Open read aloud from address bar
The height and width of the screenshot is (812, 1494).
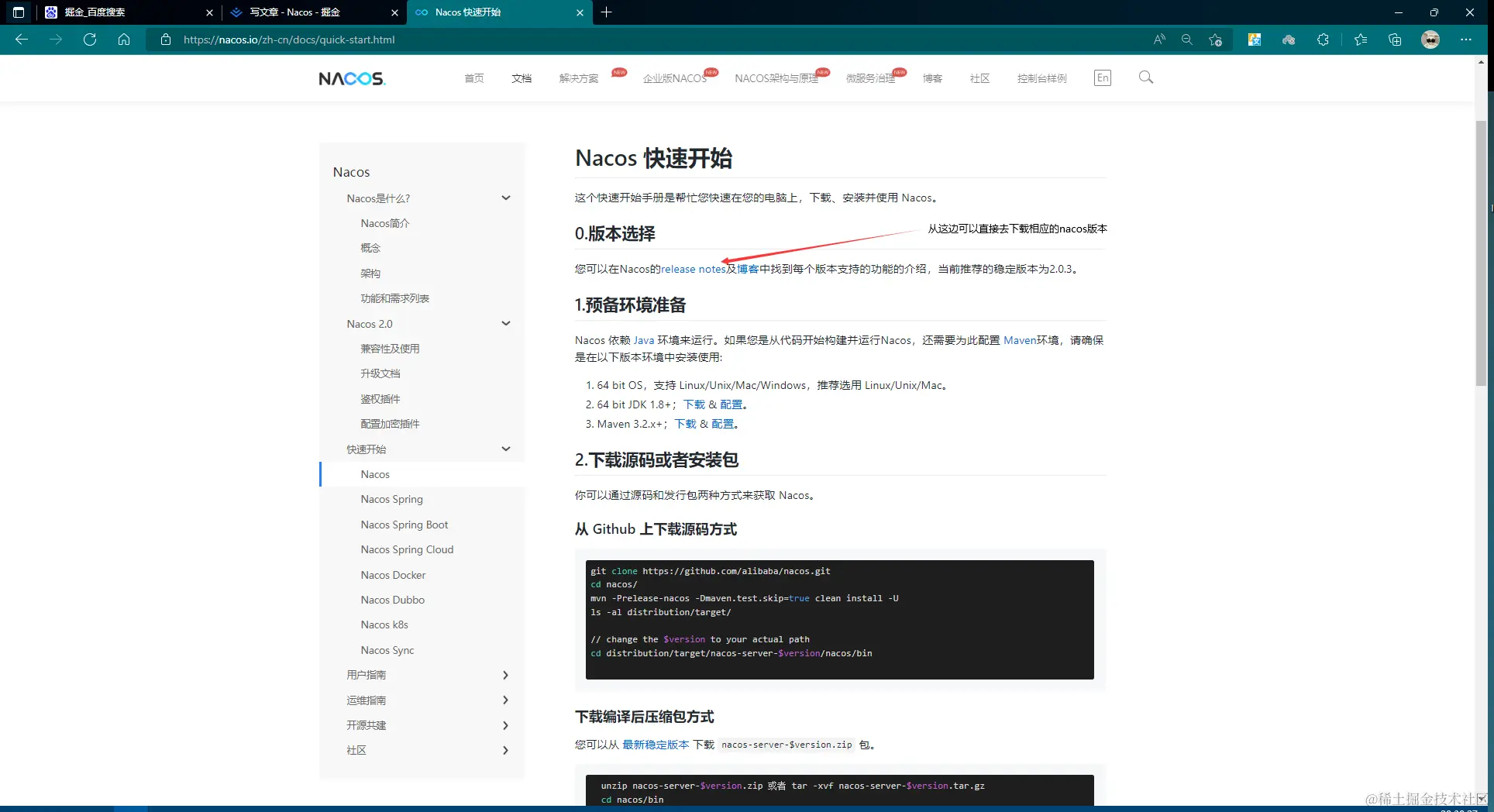click(1159, 40)
